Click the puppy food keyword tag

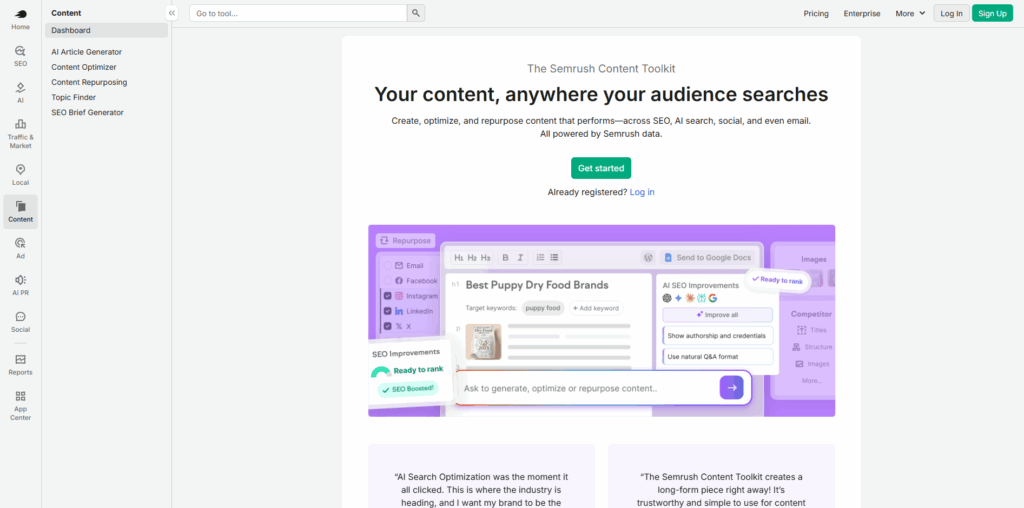[543, 308]
